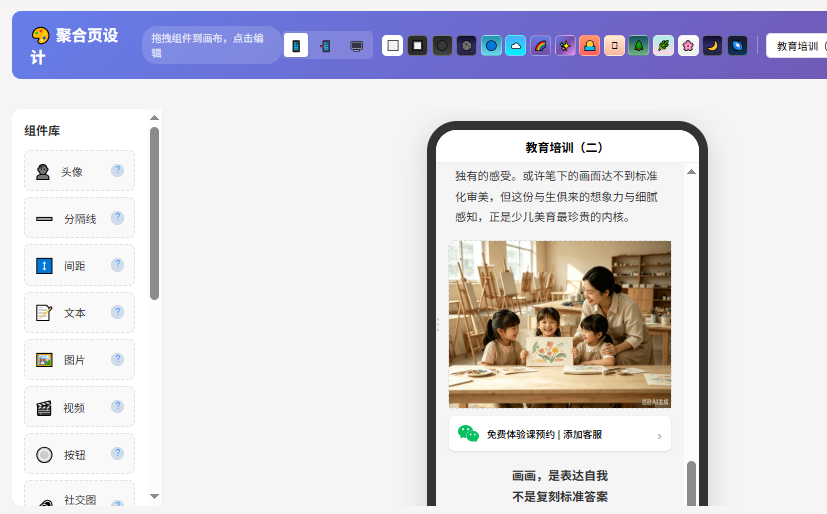This screenshot has width=827, height=514.
Task: Open help for 间距 component
Action: pos(118,265)
